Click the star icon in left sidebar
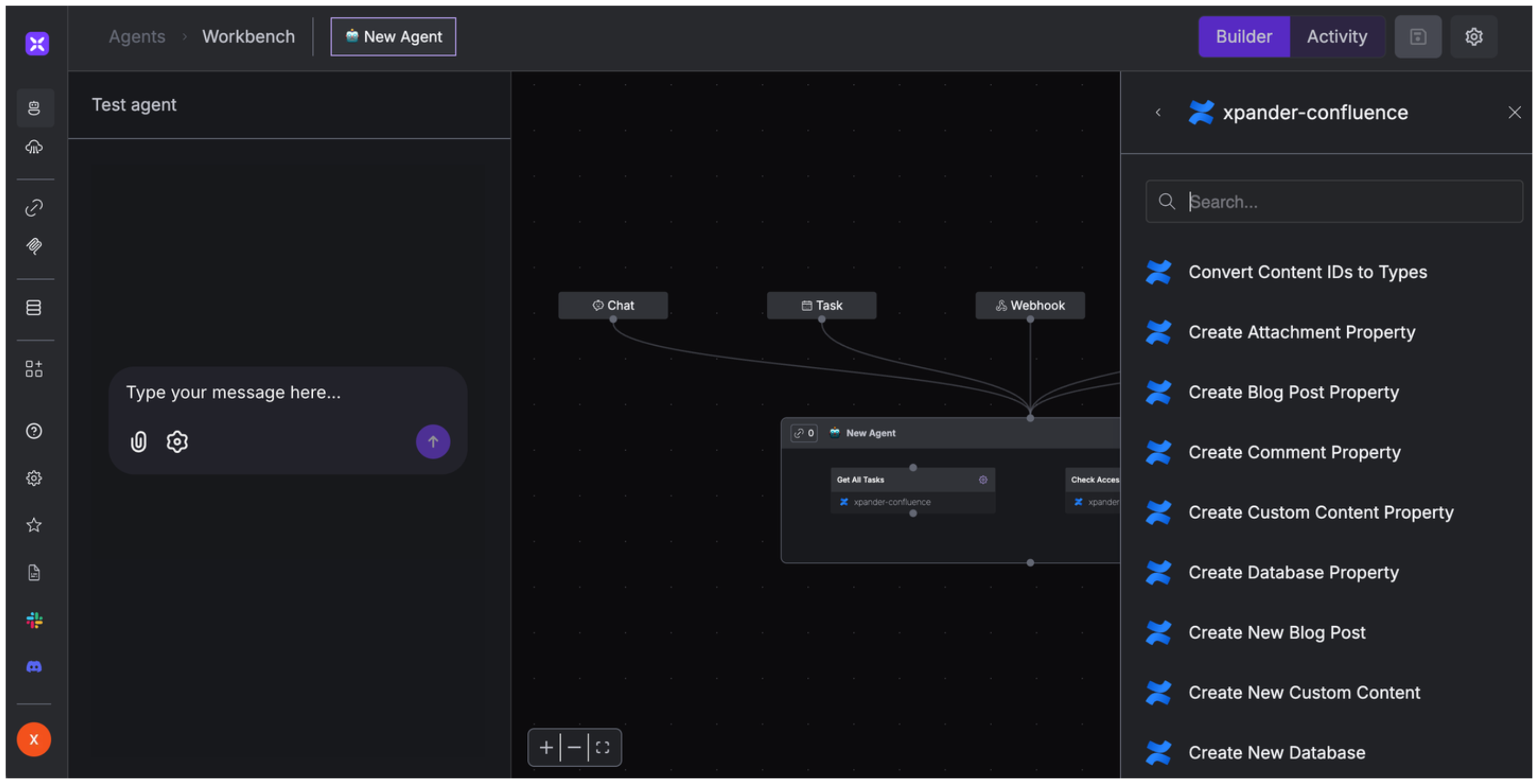The image size is (1538, 784). 34,525
